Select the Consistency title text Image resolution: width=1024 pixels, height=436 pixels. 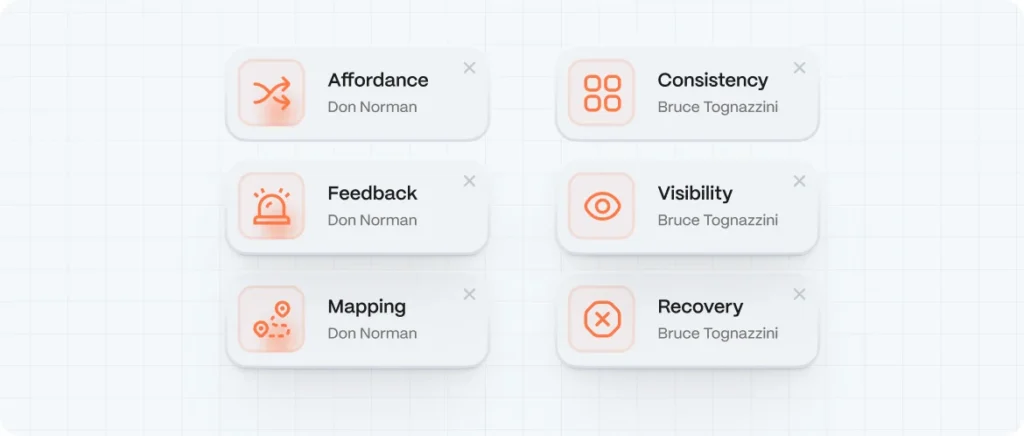point(712,80)
